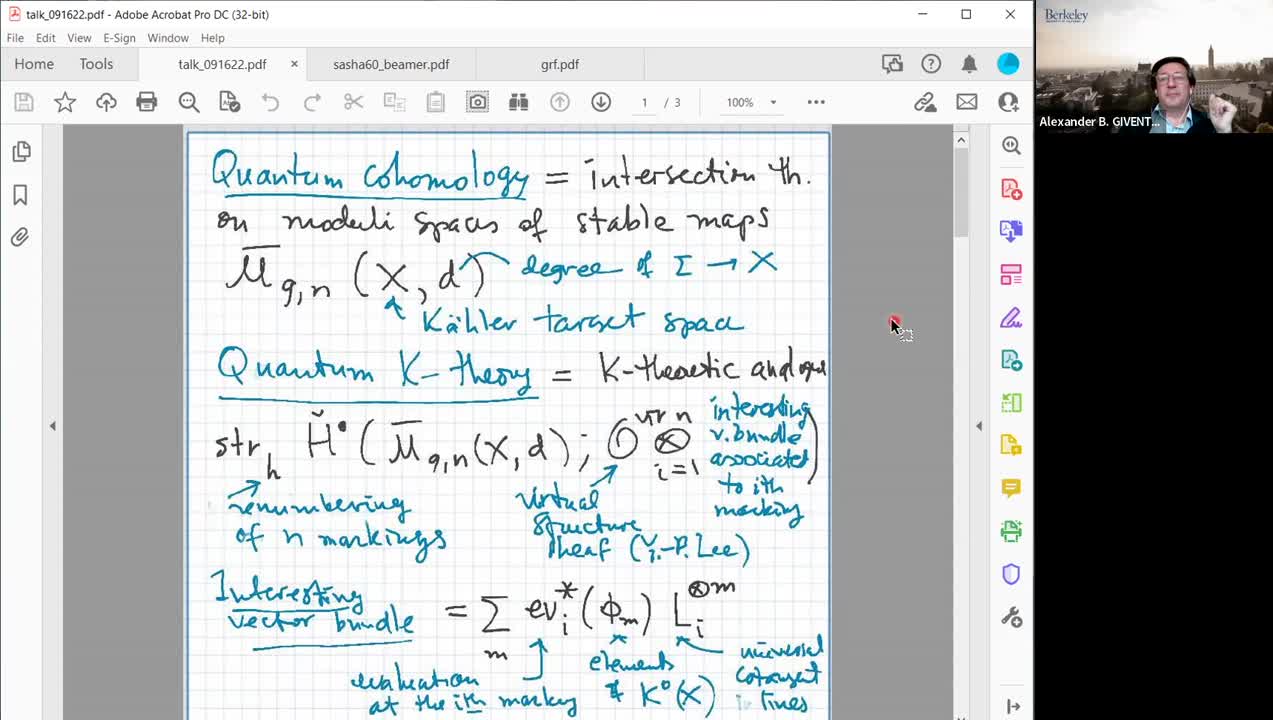Open the Fill & Sign tool
This screenshot has height=720, width=1273.
(1011, 317)
